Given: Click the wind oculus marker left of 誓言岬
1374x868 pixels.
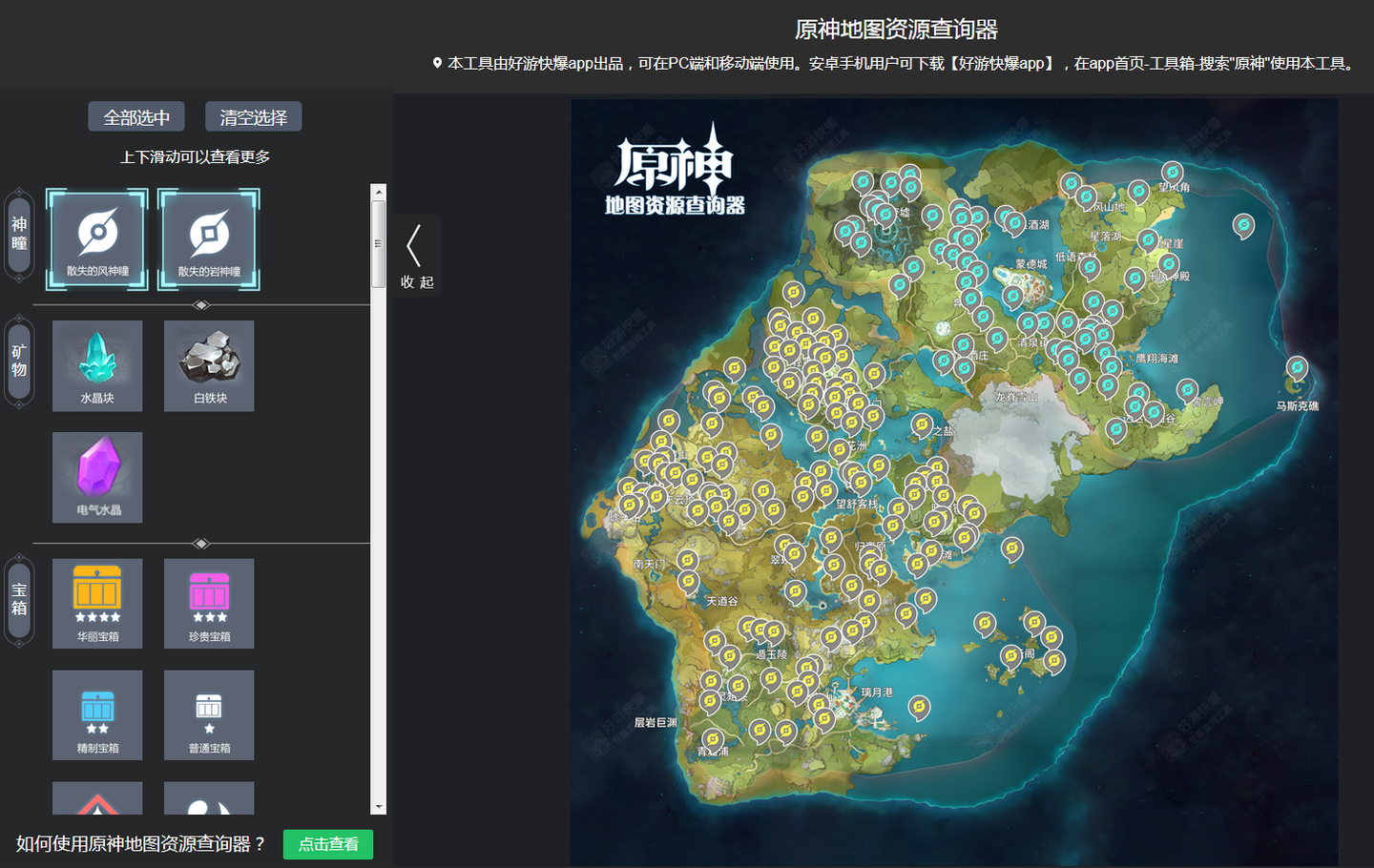Looking at the screenshot, I should [1187, 390].
